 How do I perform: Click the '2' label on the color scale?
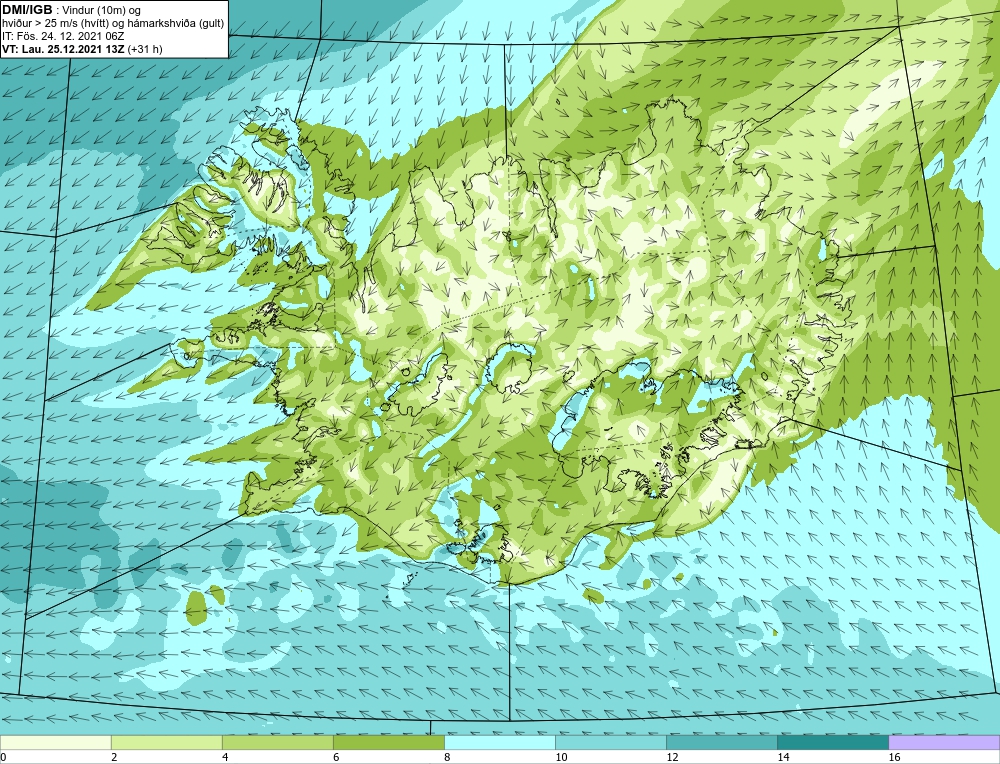(114, 757)
